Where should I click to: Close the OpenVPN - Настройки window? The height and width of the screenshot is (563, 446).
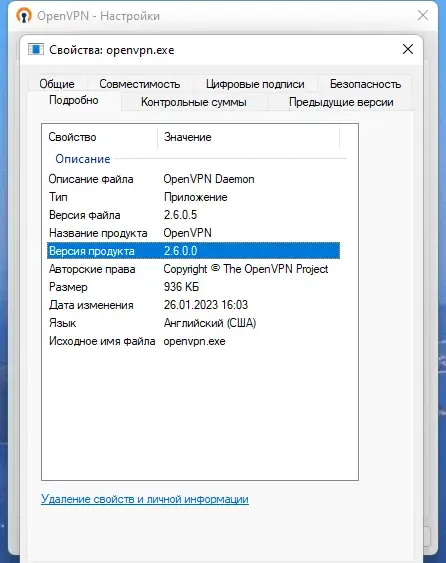tap(423, 15)
